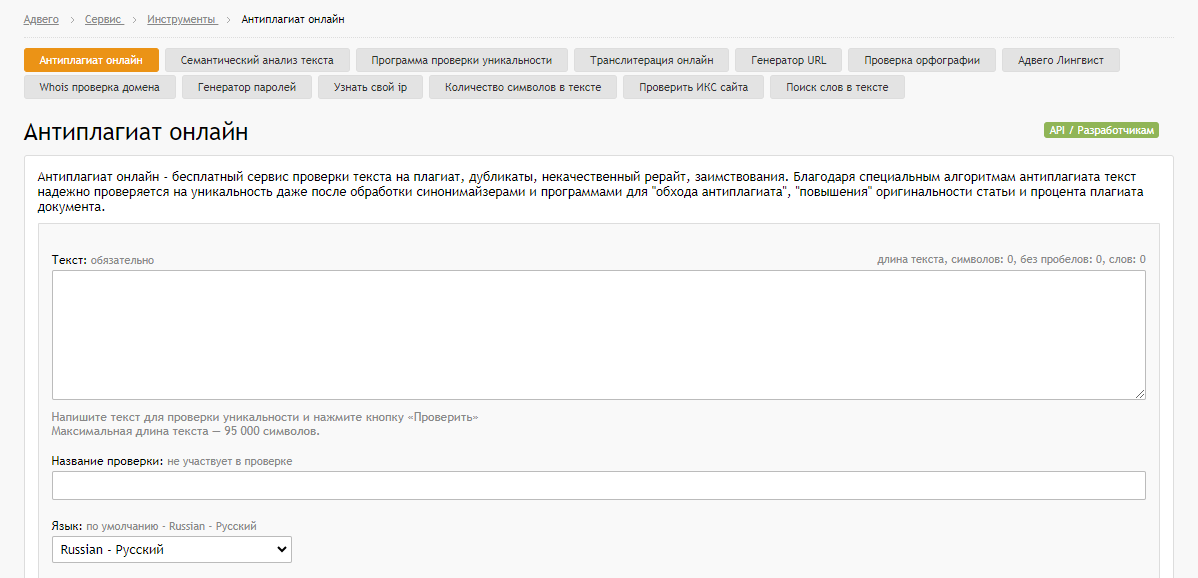The image size is (1198, 578).
Task: Navigate to Инструменты breadcrumb link
Action: click(x=181, y=19)
